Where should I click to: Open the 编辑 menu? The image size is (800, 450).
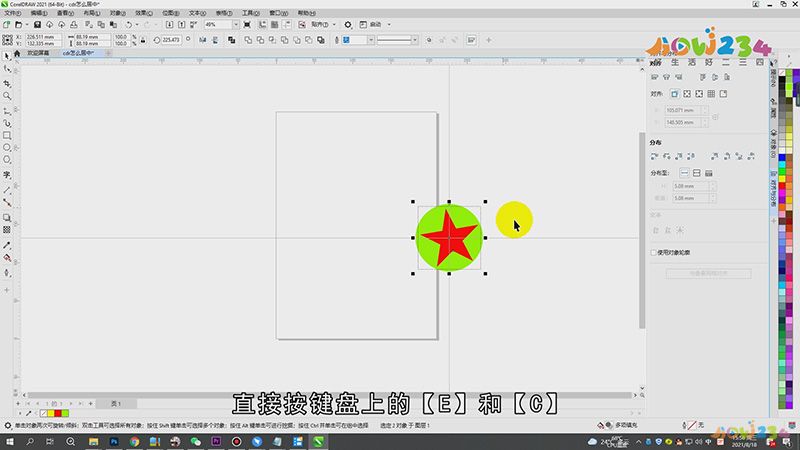coord(39,13)
